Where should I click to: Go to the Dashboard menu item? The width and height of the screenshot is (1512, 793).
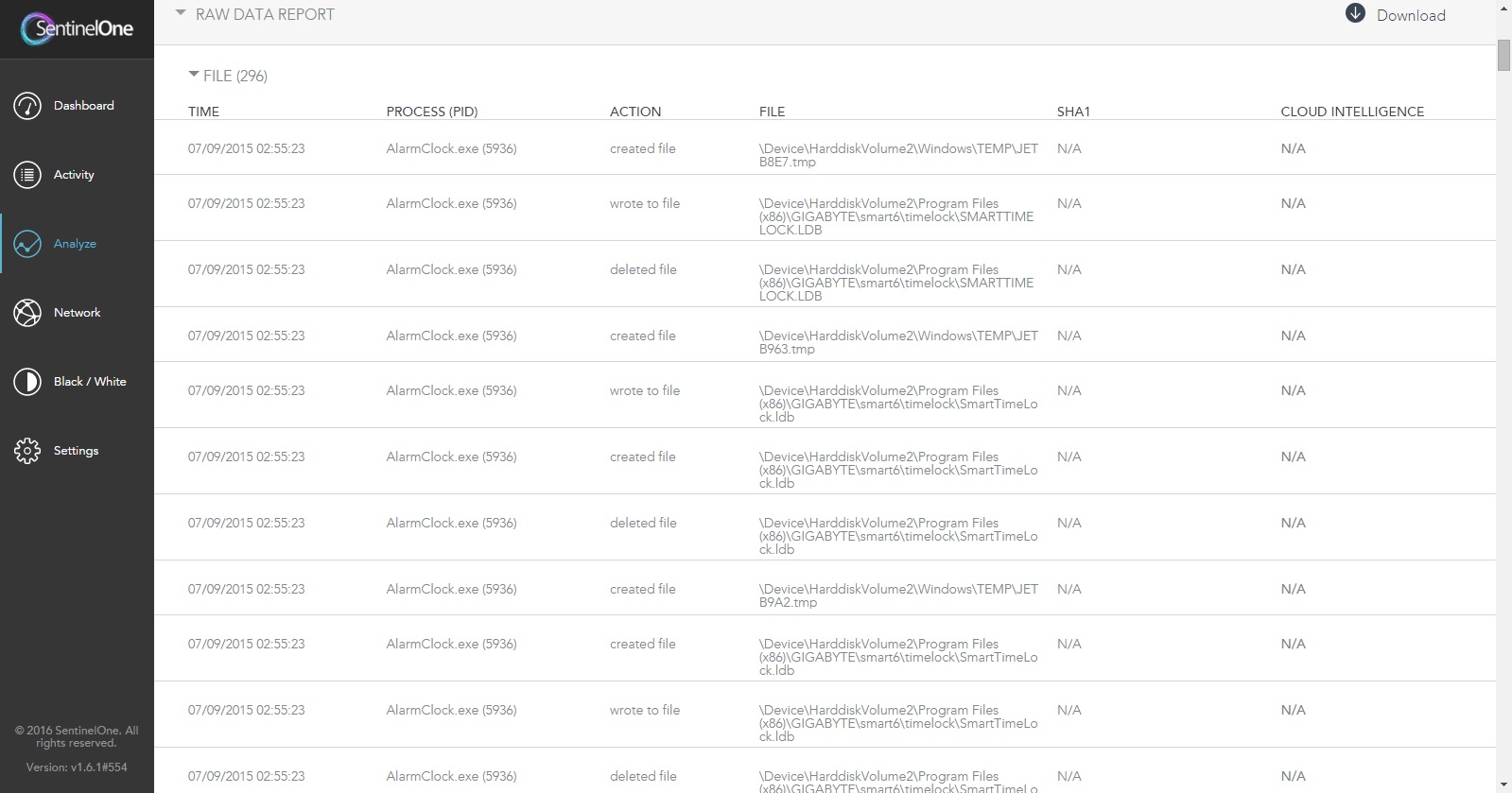[x=84, y=106]
